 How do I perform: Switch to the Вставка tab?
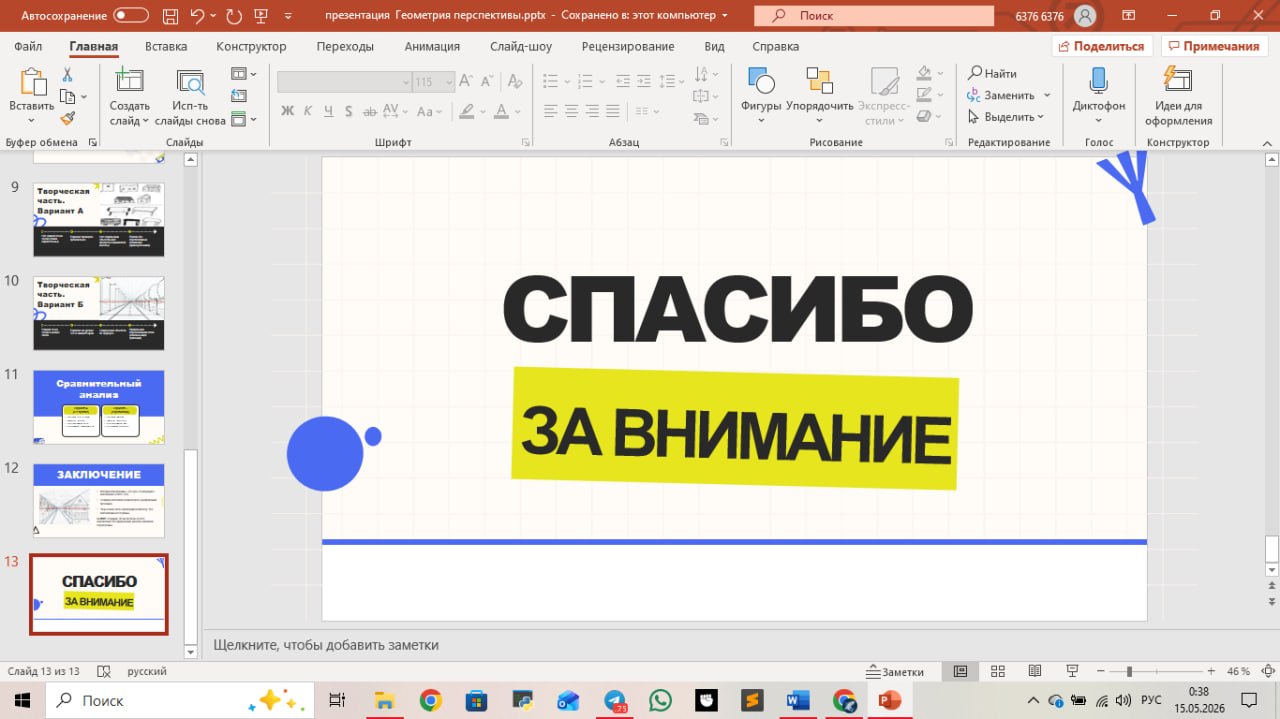click(166, 46)
